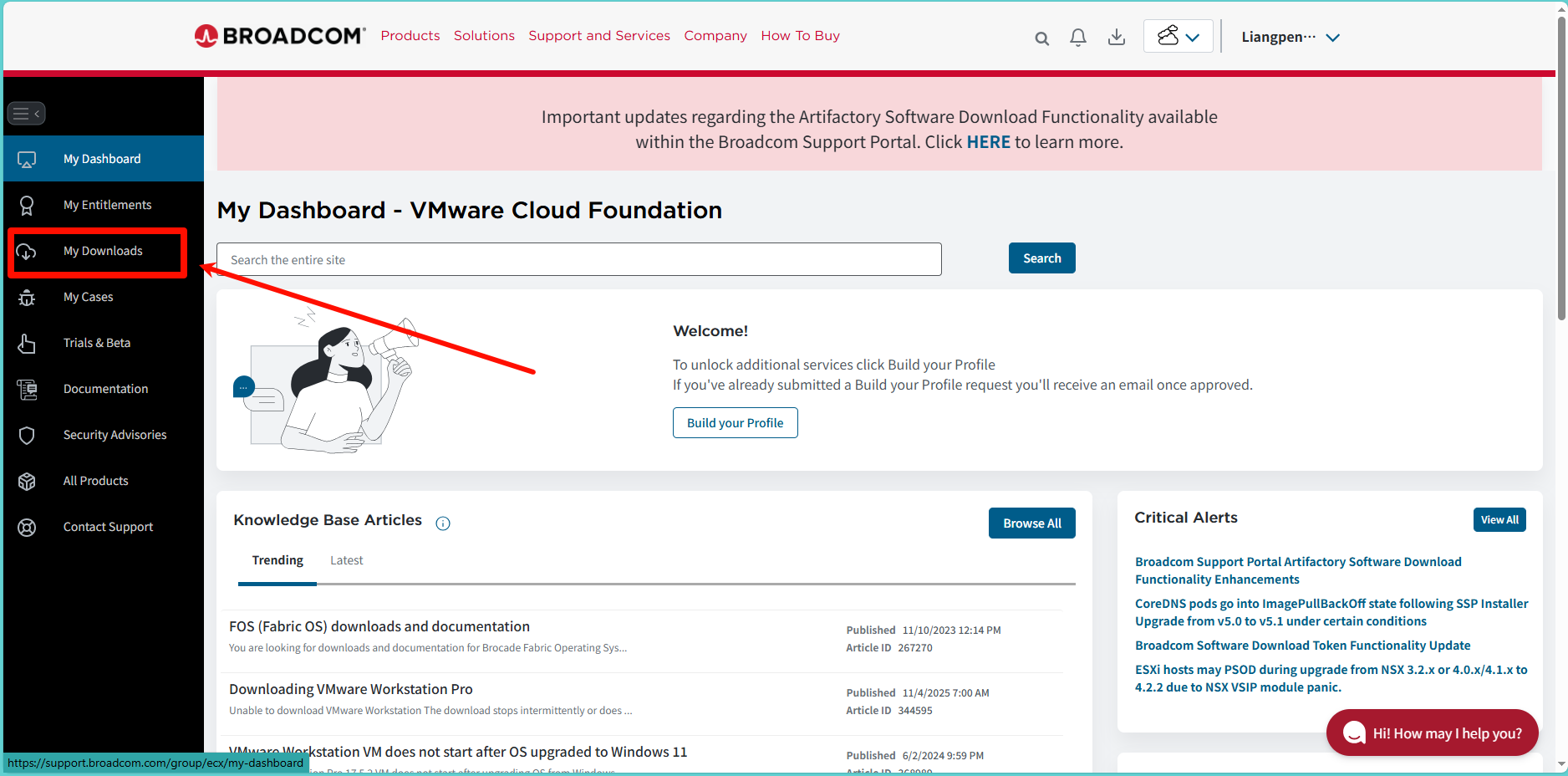Screen dimensions: 1568x776
Task: Open My Entitlements in sidebar
Action: tap(104, 205)
